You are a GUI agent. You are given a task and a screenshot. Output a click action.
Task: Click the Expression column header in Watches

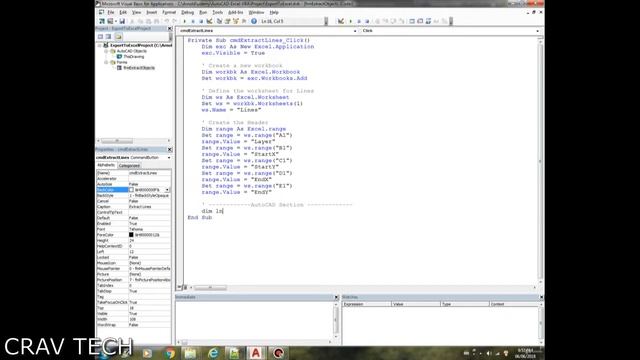366,304
